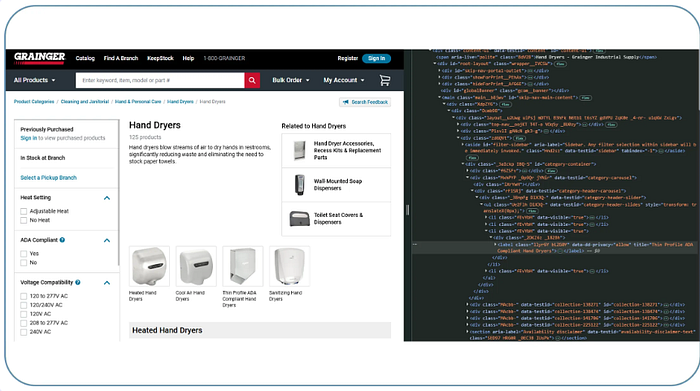Click the Heated Hand Dryers section heading

tap(167, 331)
